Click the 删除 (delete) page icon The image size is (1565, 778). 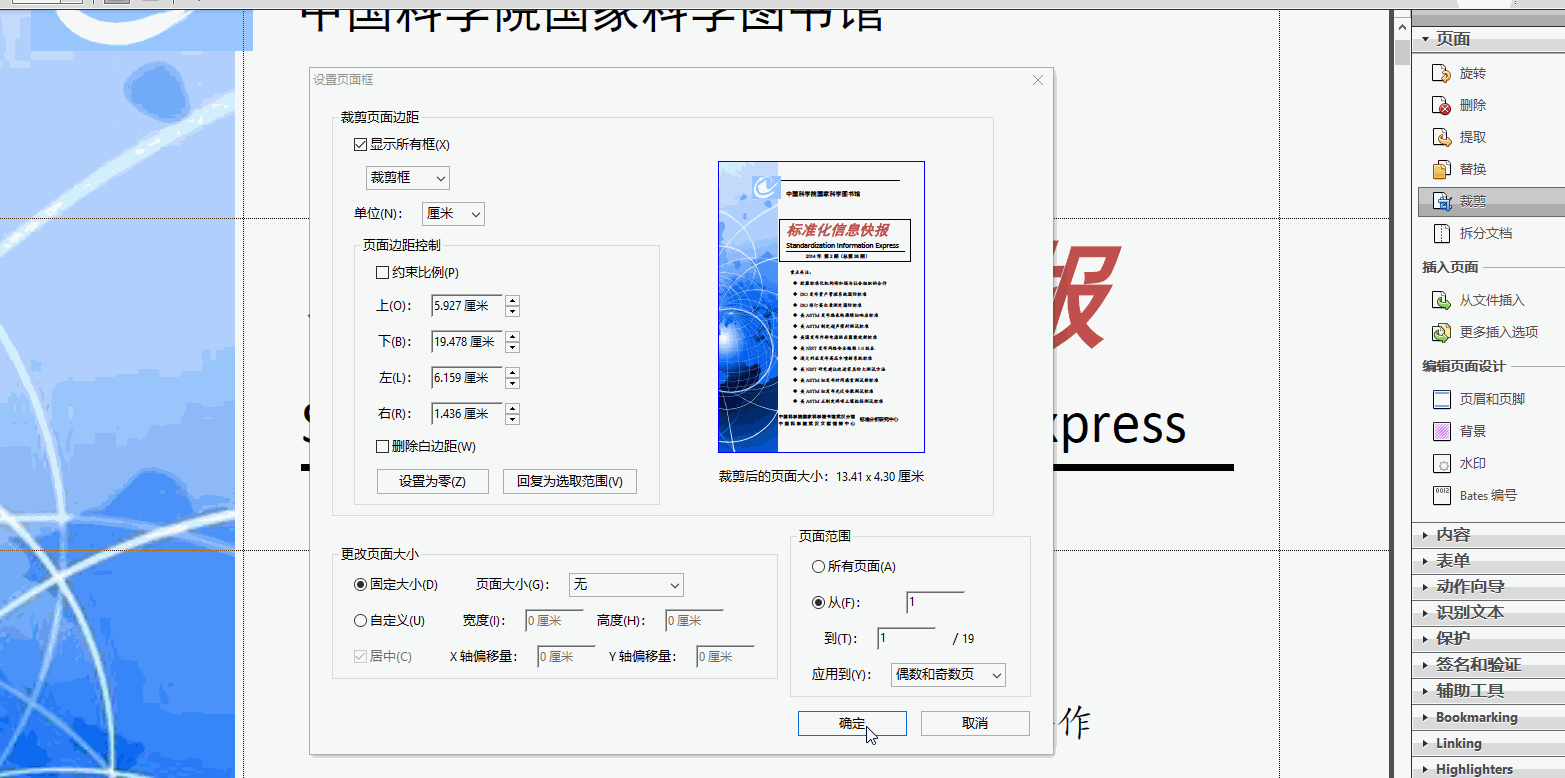(1441, 105)
